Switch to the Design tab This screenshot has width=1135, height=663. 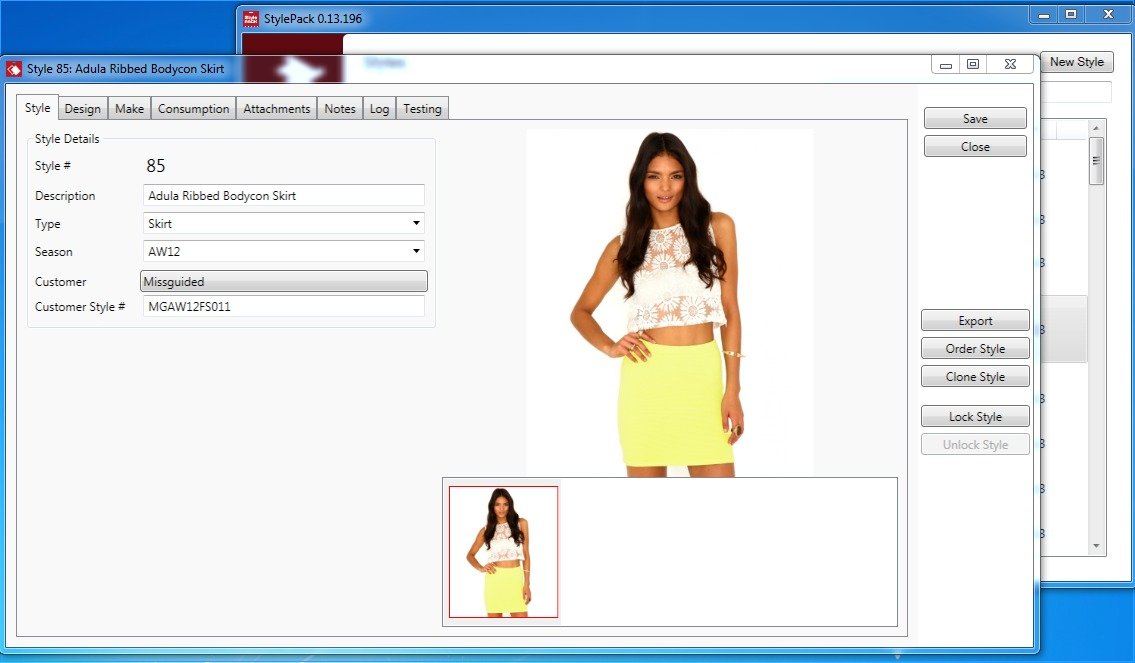tap(83, 109)
